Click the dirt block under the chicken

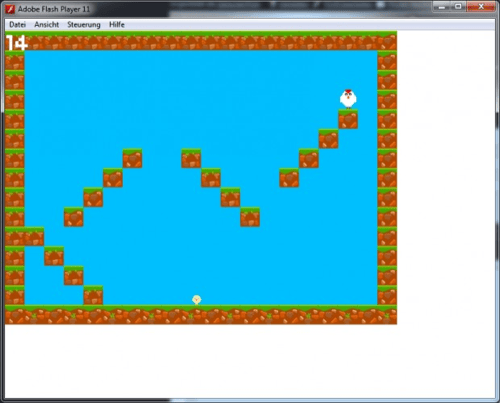[x=348, y=119]
